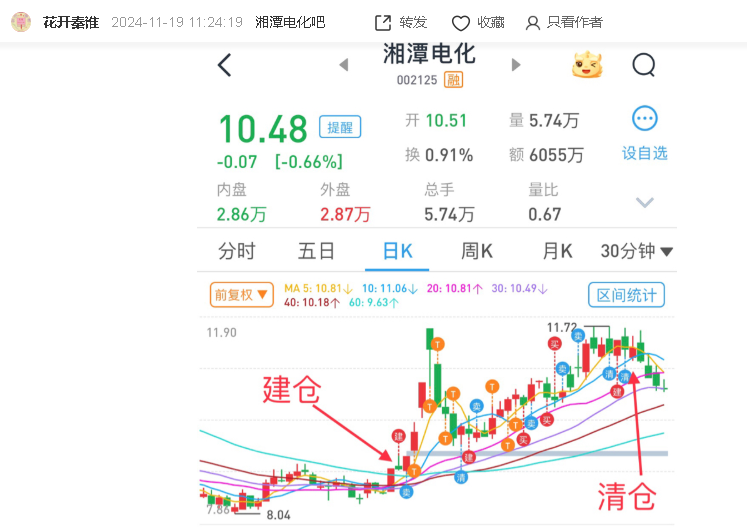Click the 设自选 more options circle icon
Image resolution: width=747 pixels, height=527 pixels.
coord(645,119)
